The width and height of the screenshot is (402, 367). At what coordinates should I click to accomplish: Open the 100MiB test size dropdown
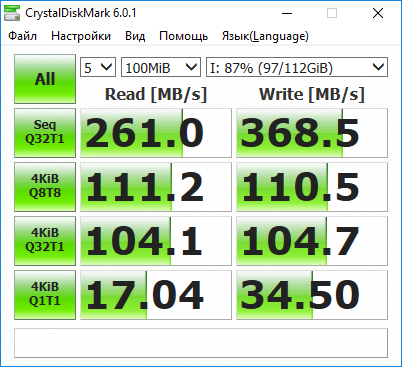[x=161, y=67]
